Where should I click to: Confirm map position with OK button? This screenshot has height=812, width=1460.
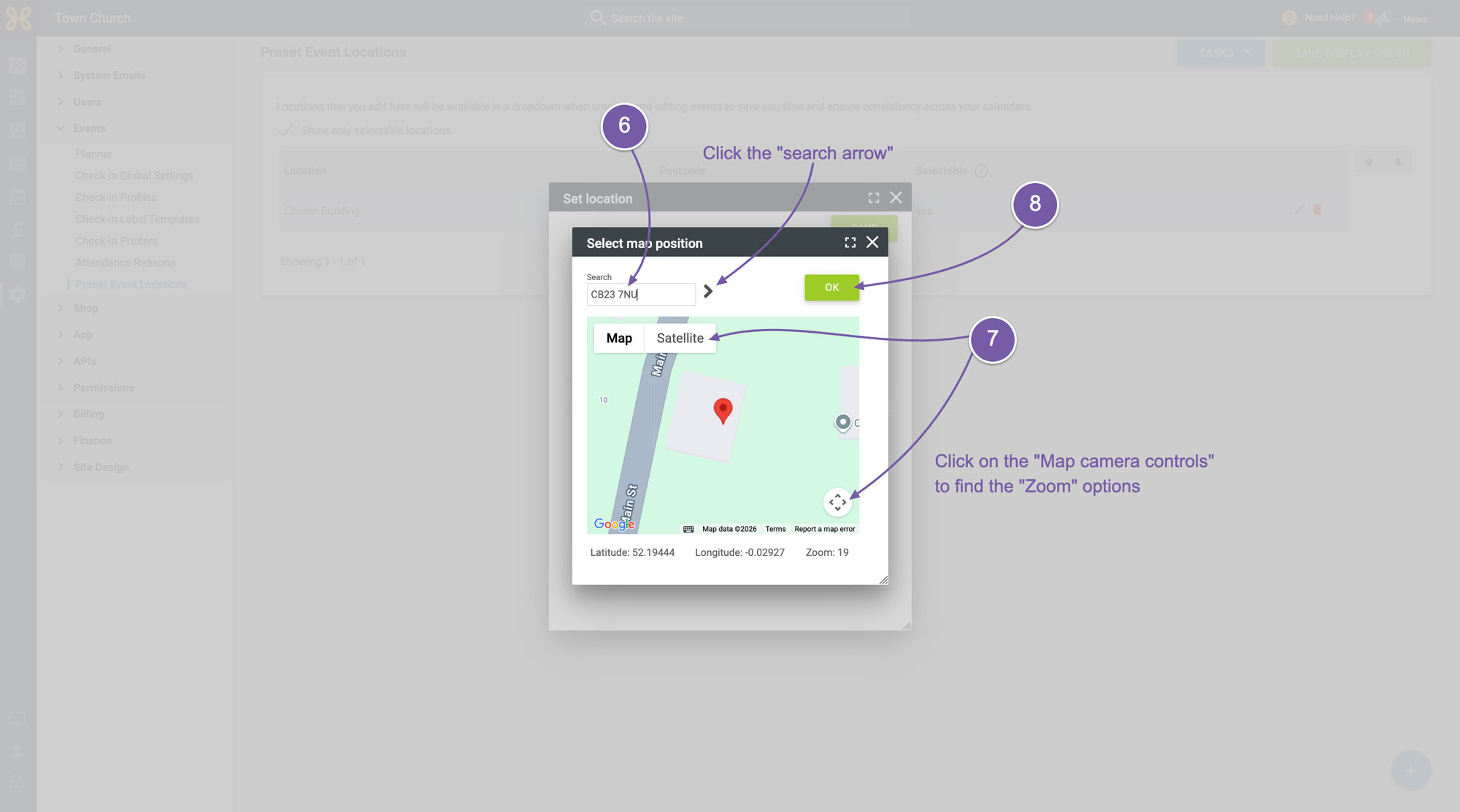(x=831, y=287)
